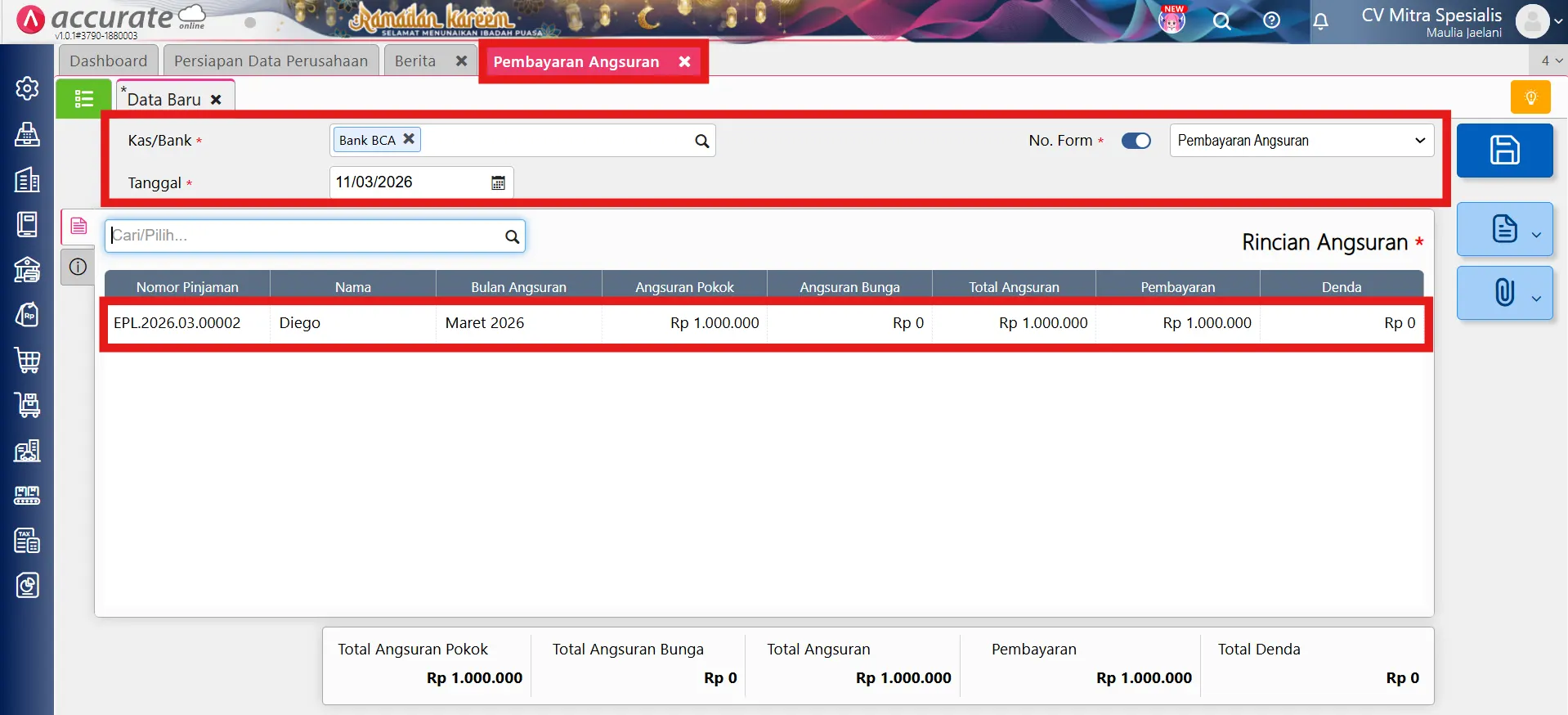The image size is (1568, 715).
Task: Open the shopping cart module in sidebar
Action: coord(27,360)
